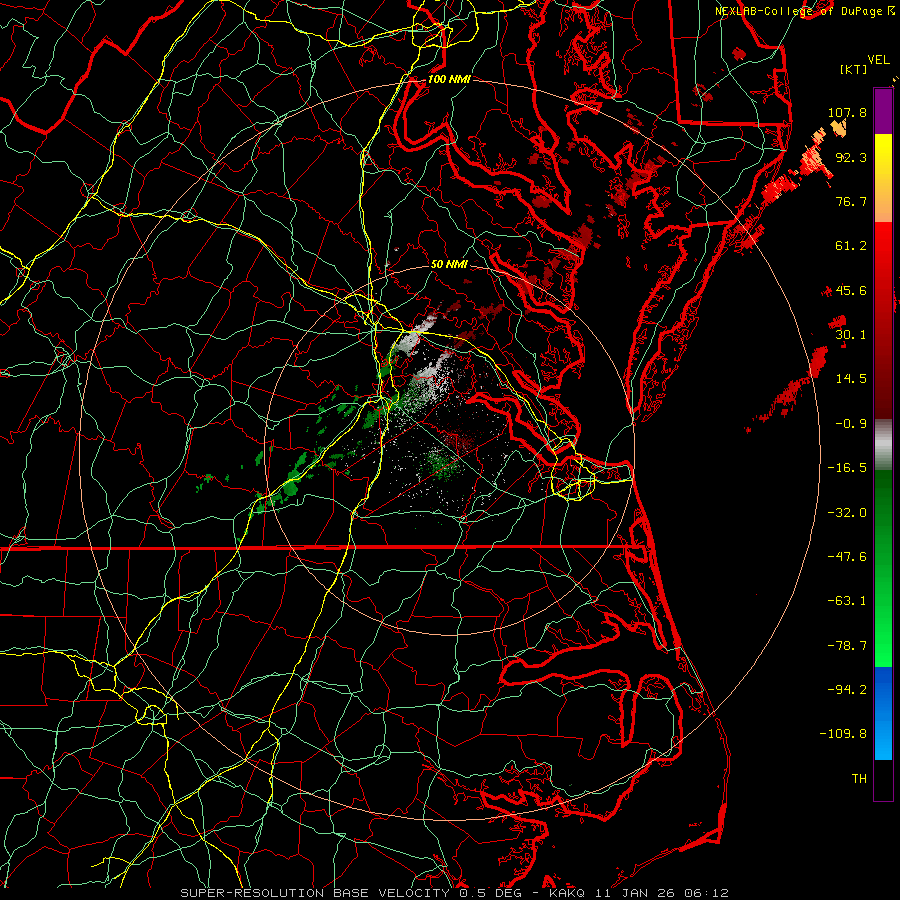Click the -32.0 legend value
The image size is (900, 900).
(x=847, y=513)
